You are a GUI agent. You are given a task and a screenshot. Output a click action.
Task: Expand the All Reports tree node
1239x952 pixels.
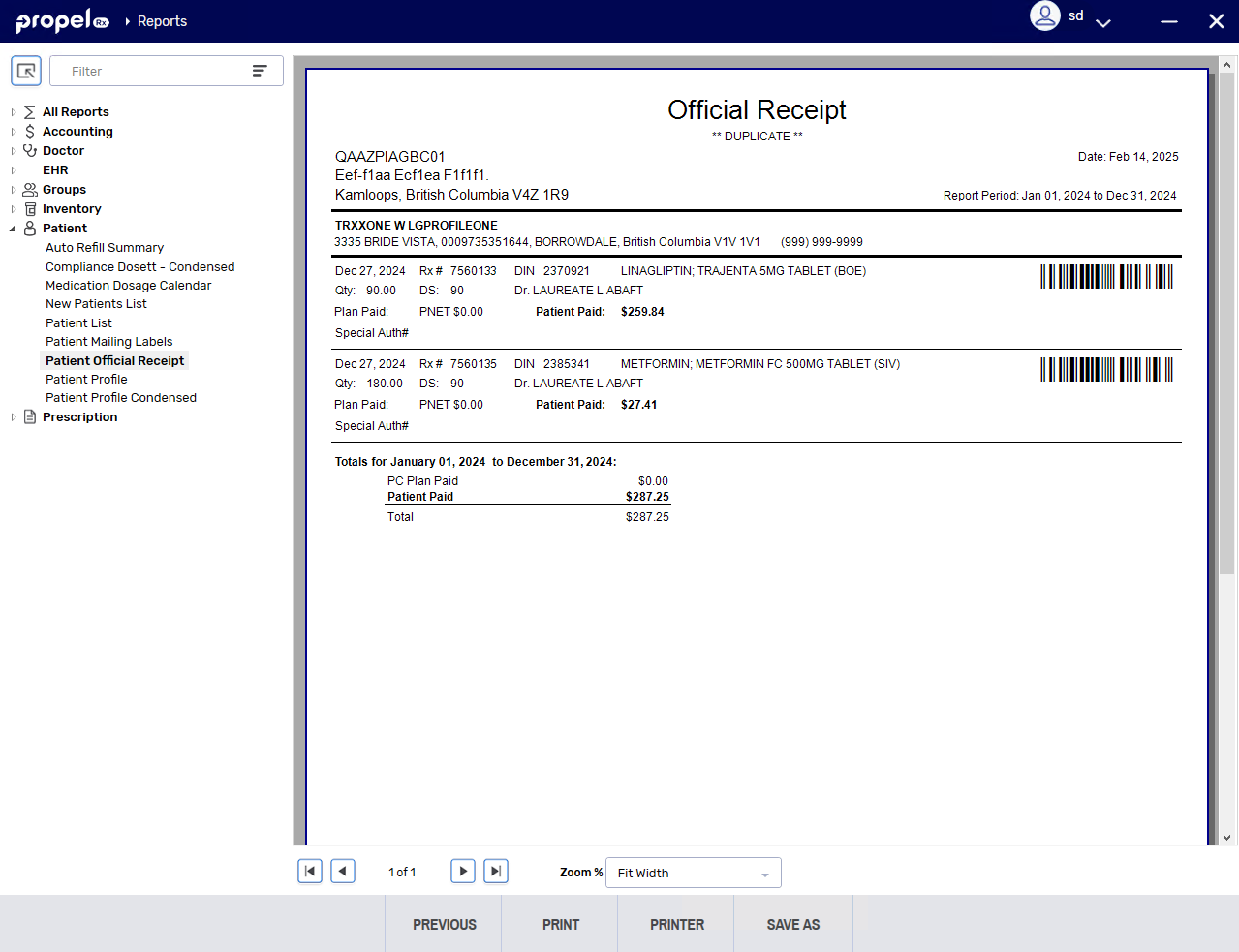[x=14, y=112]
